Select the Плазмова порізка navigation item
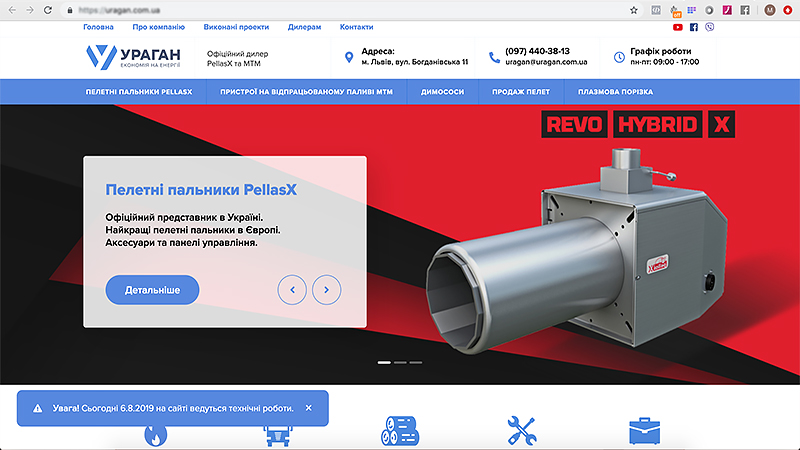This screenshot has height=450, width=800. click(615, 92)
